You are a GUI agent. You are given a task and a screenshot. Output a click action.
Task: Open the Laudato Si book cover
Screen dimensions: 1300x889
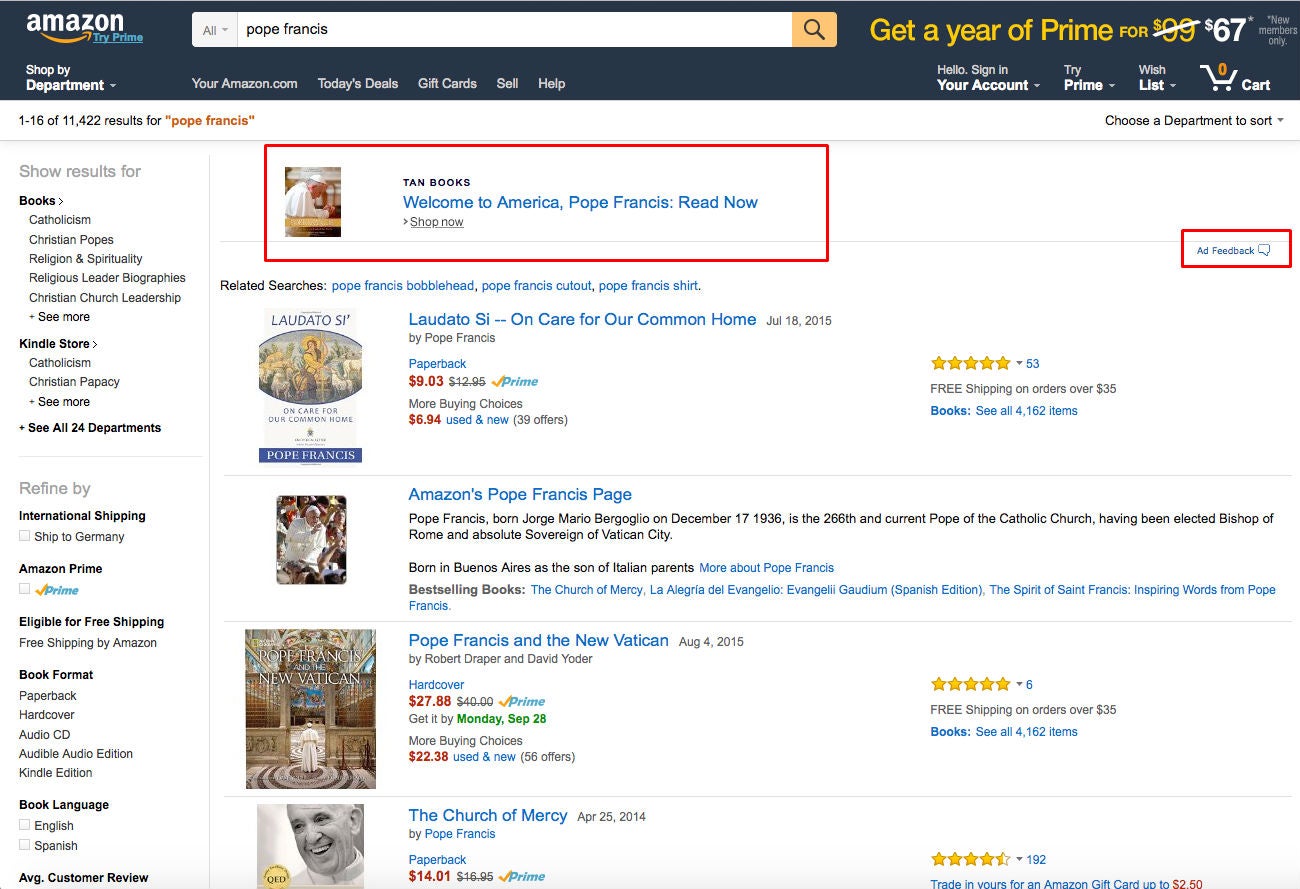click(x=310, y=386)
